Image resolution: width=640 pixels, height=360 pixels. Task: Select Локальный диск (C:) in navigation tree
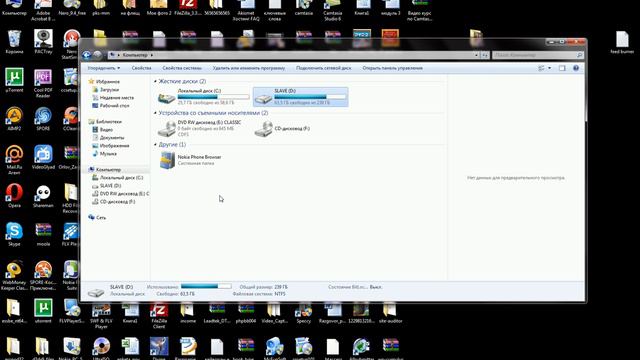click(x=121, y=178)
